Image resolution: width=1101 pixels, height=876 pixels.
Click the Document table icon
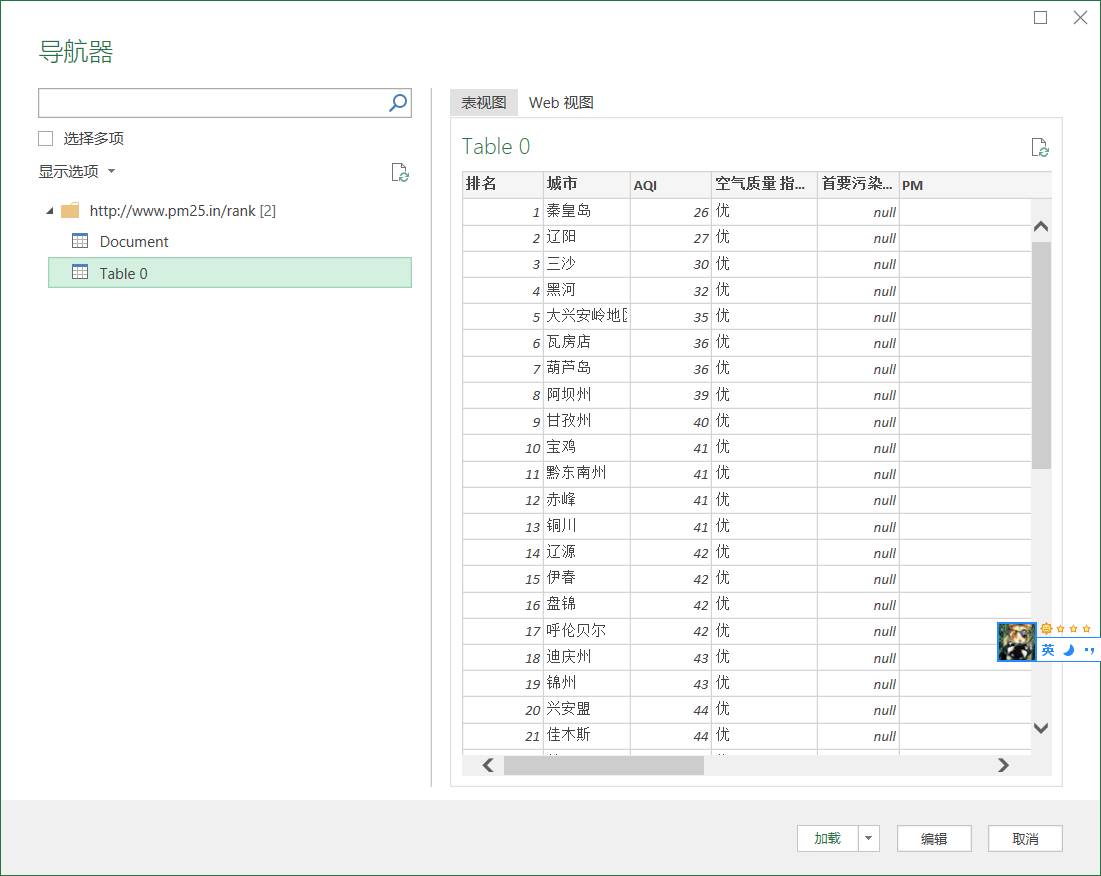coord(80,241)
